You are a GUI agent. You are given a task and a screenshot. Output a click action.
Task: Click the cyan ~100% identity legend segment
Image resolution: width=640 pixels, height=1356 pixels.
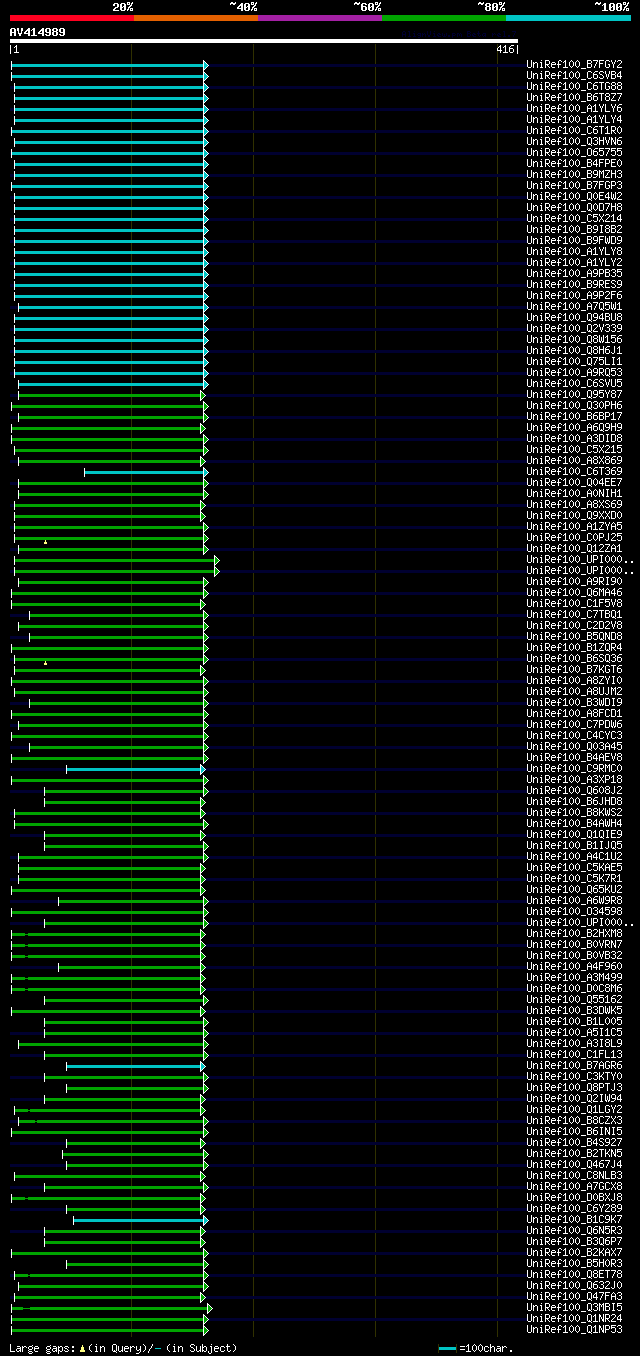(x=568, y=18)
